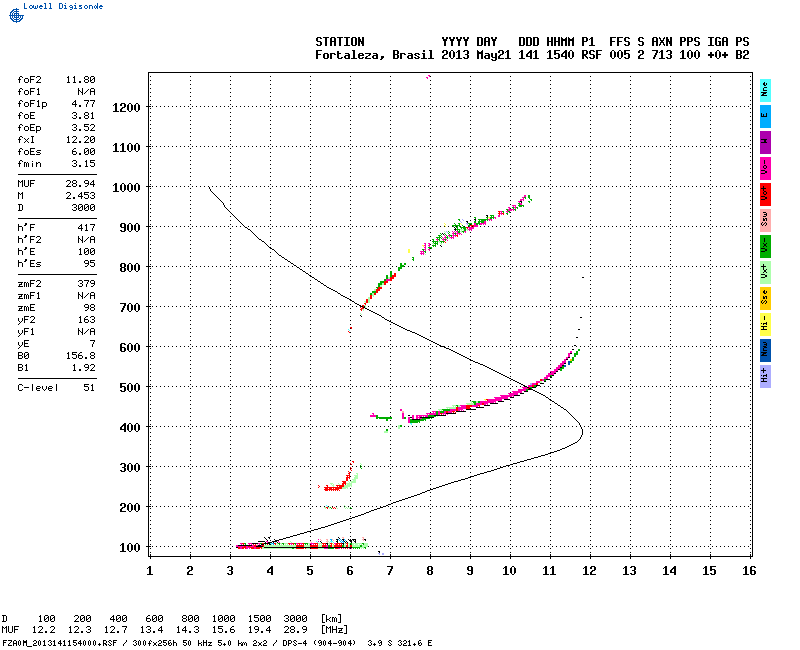This screenshot has width=800, height=650.
Task: Click the MUF value 28.94 in the parameter list
Action: (81, 184)
